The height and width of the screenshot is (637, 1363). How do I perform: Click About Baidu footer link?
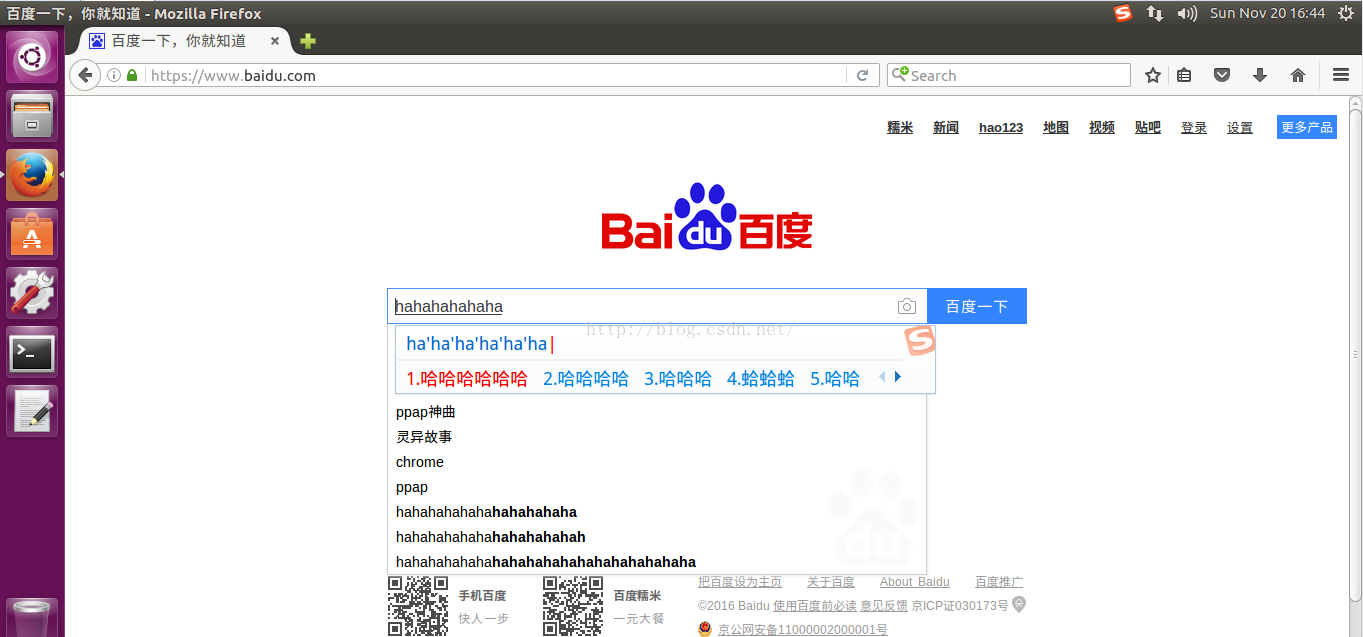[x=915, y=582]
